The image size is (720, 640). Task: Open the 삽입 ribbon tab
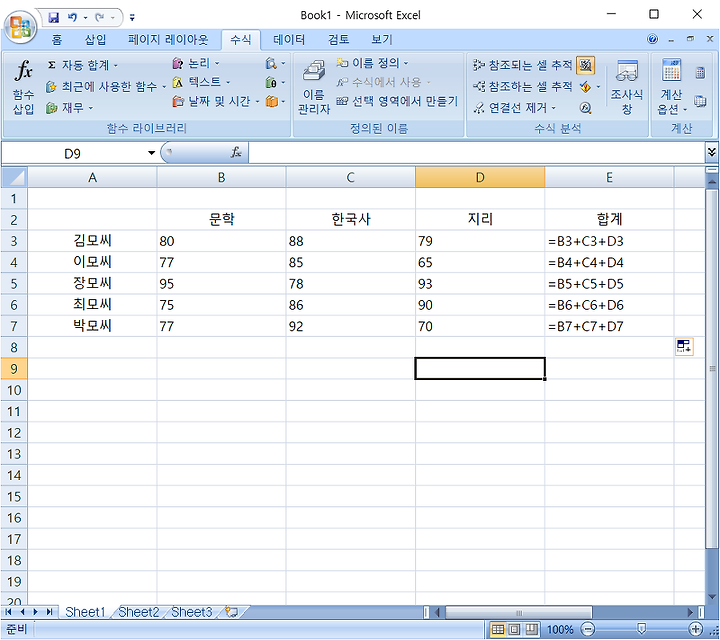[x=96, y=39]
